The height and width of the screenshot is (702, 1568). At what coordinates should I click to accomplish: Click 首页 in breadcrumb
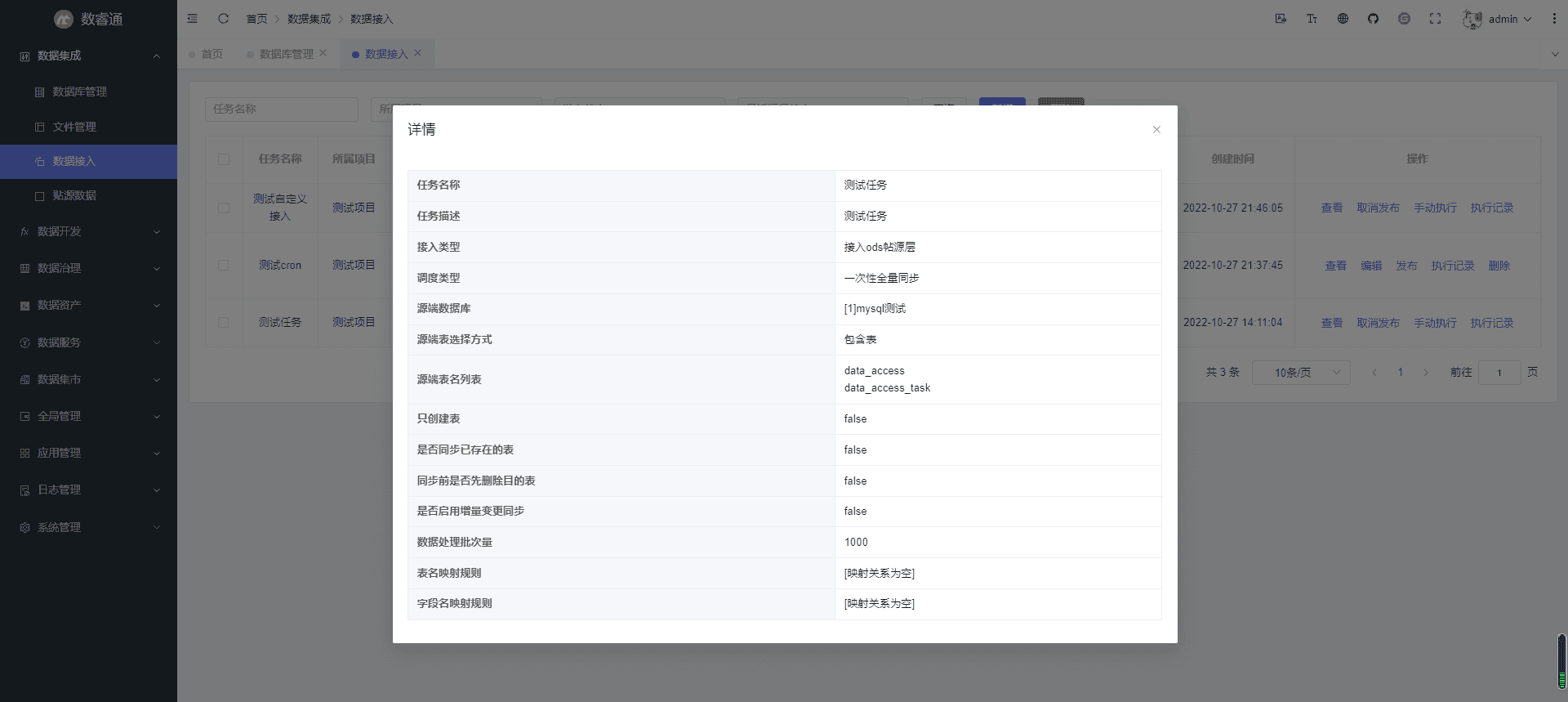pyautogui.click(x=256, y=19)
